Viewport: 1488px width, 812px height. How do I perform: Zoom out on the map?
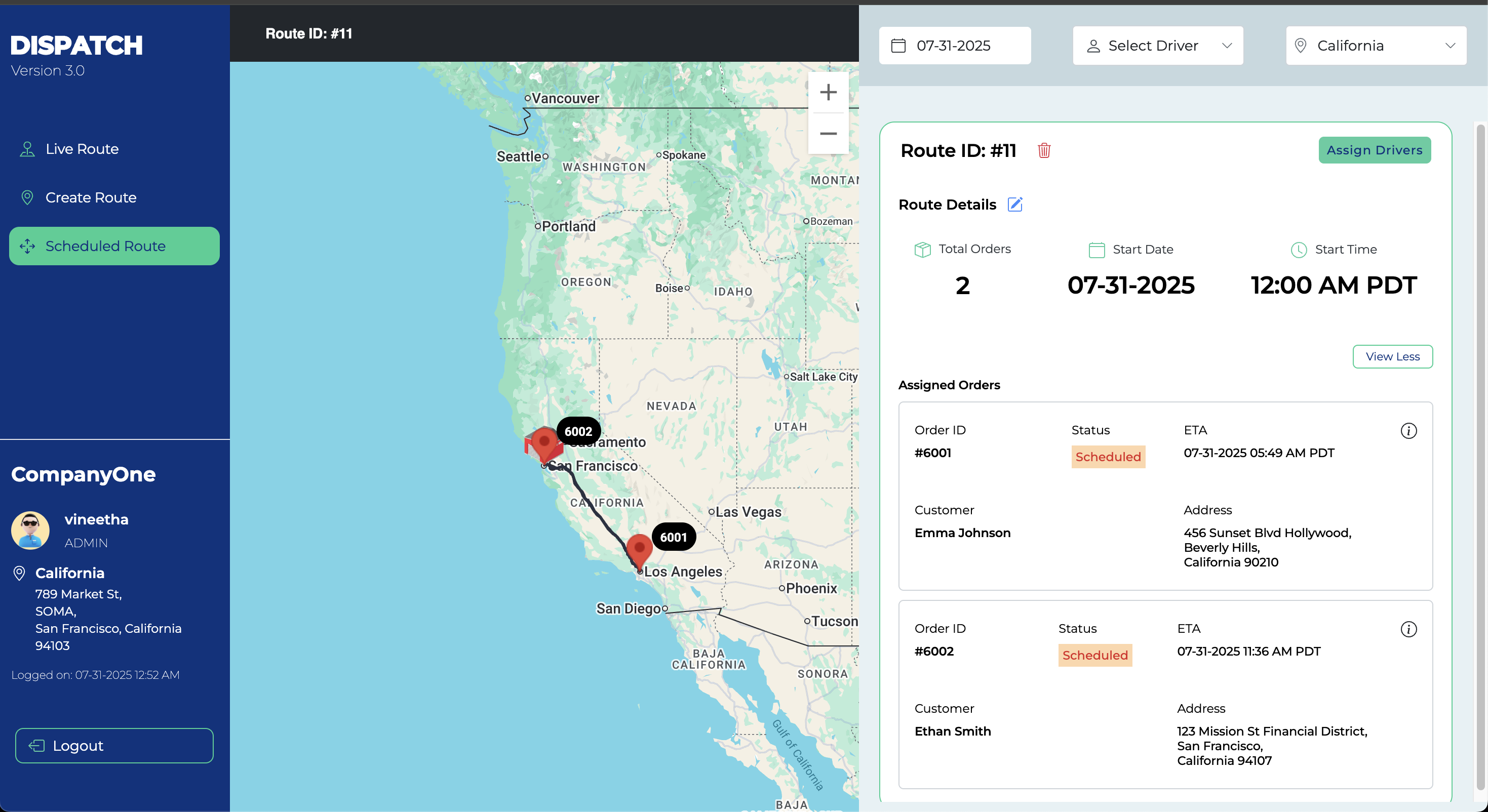828,134
